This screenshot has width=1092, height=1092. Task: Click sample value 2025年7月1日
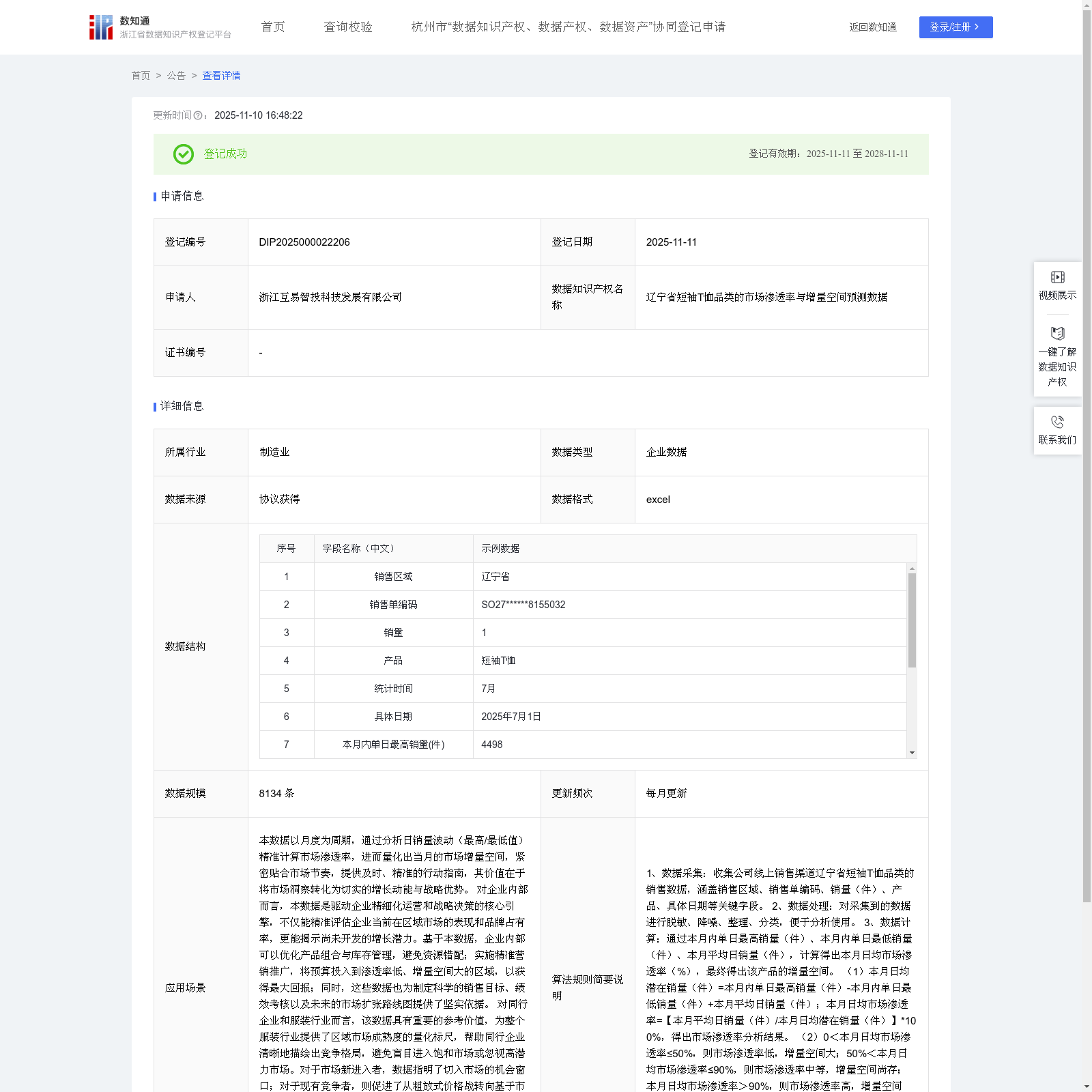coord(511,717)
